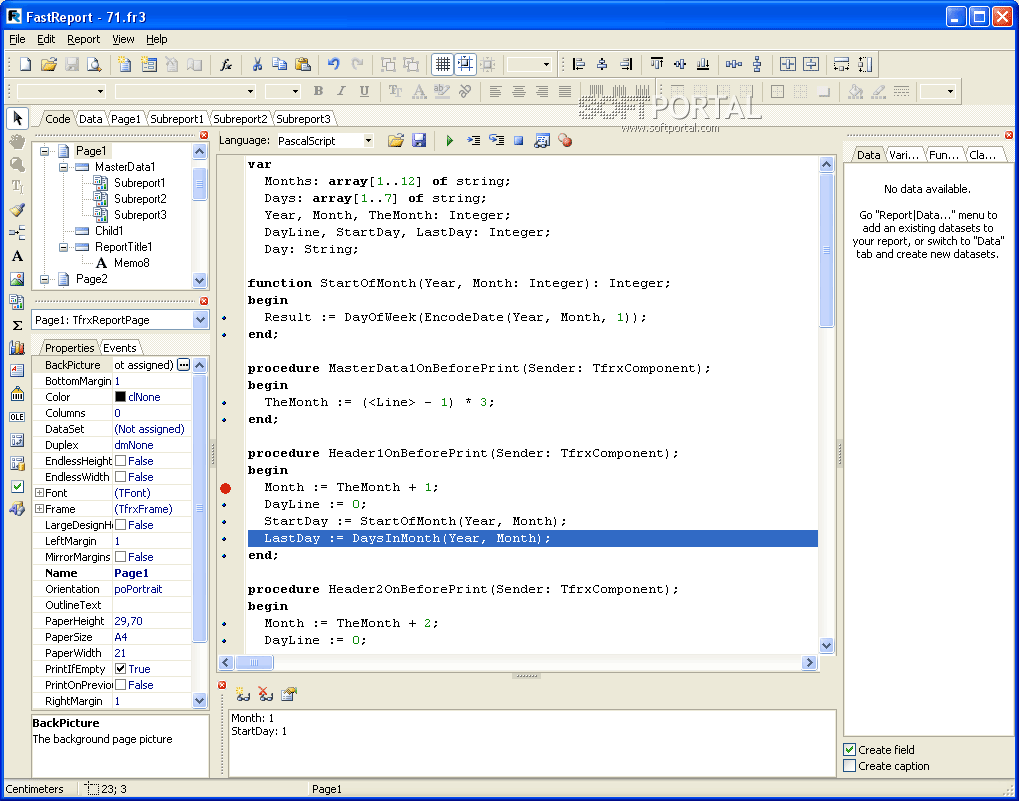Screen dimensions: 1019x801
Task: Toggle the PrintOnPreviousPage checkbox
Action: (120, 685)
